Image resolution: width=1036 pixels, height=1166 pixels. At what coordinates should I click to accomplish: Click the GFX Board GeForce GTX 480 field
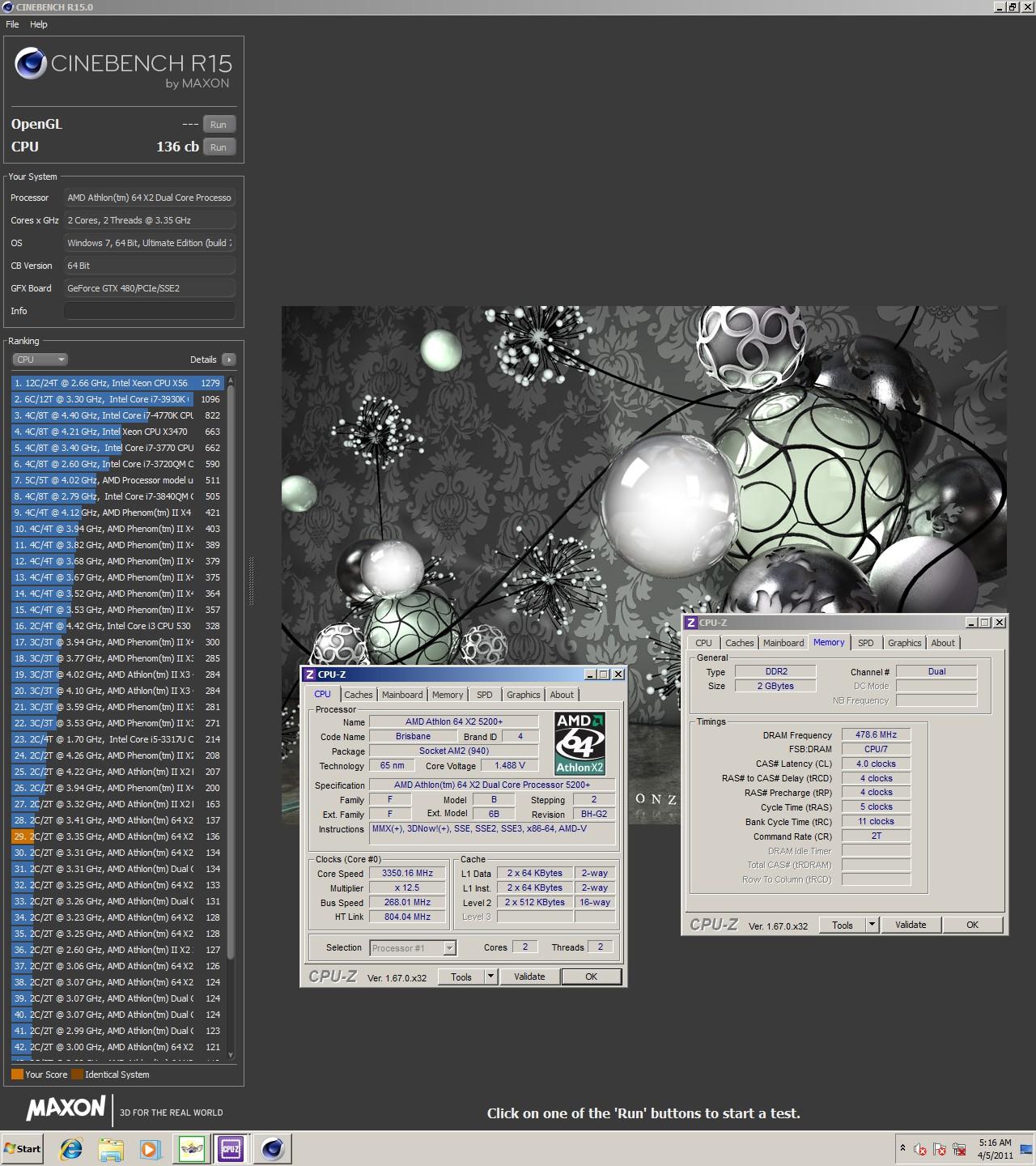(x=150, y=288)
